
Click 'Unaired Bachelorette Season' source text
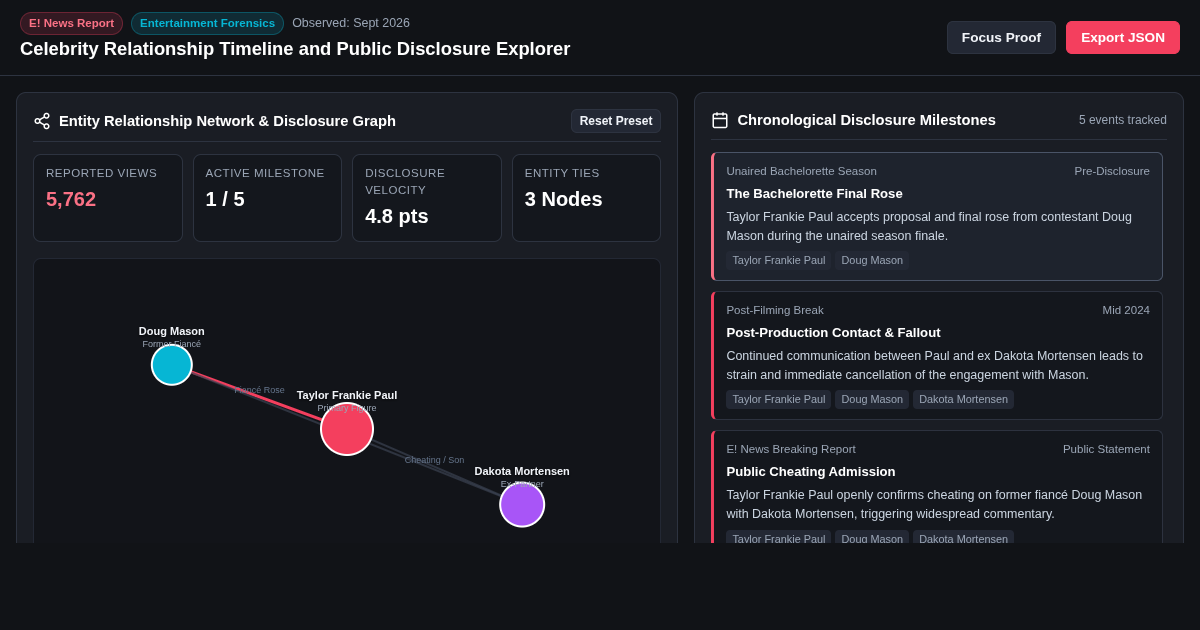[801, 171]
